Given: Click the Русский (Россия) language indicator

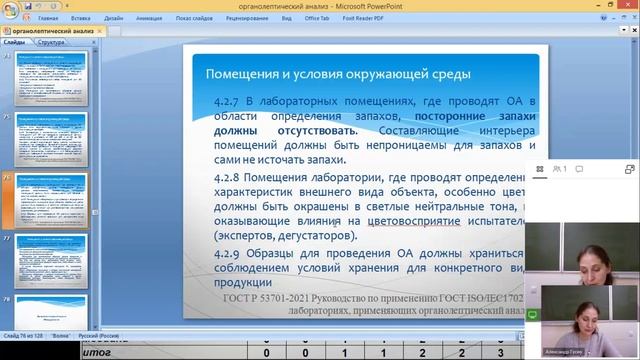Looking at the screenshot, I should (98, 336).
